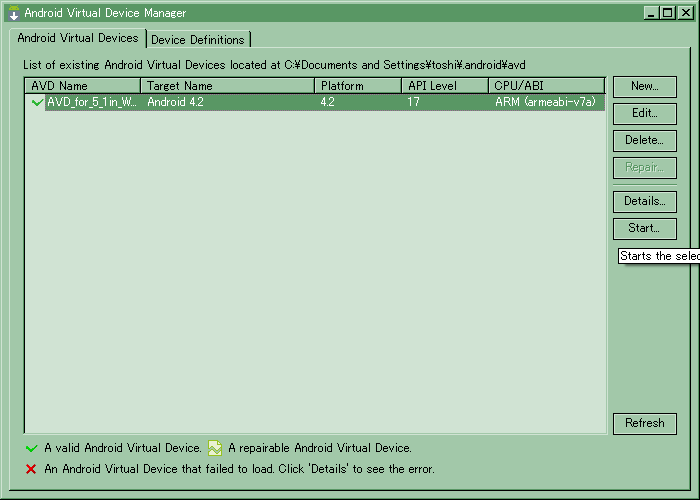This screenshot has height=500, width=700.
Task: Select the Android Virtual Devices tab
Action: tap(78, 38)
